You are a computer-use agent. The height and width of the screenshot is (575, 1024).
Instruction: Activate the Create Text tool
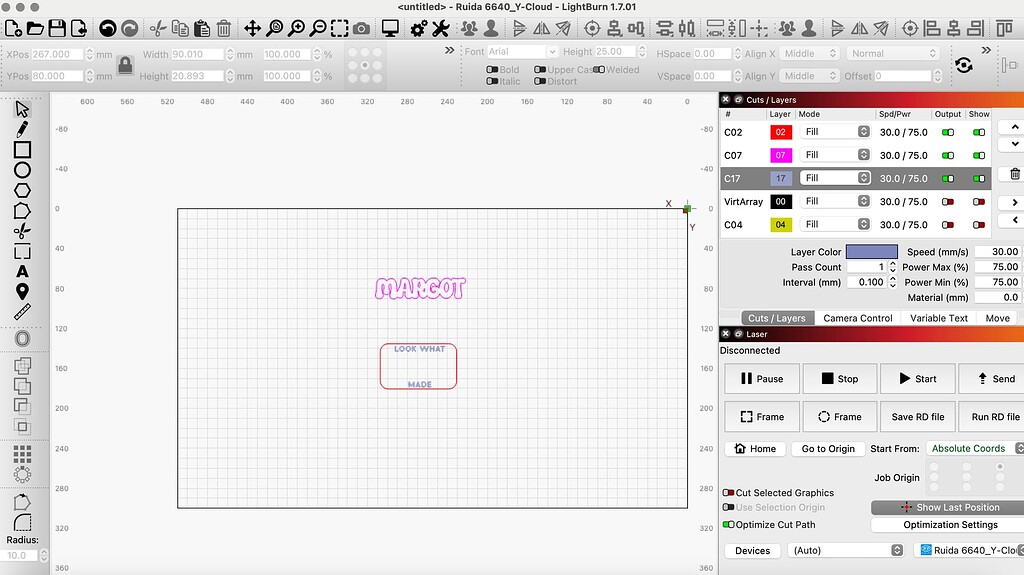22,271
